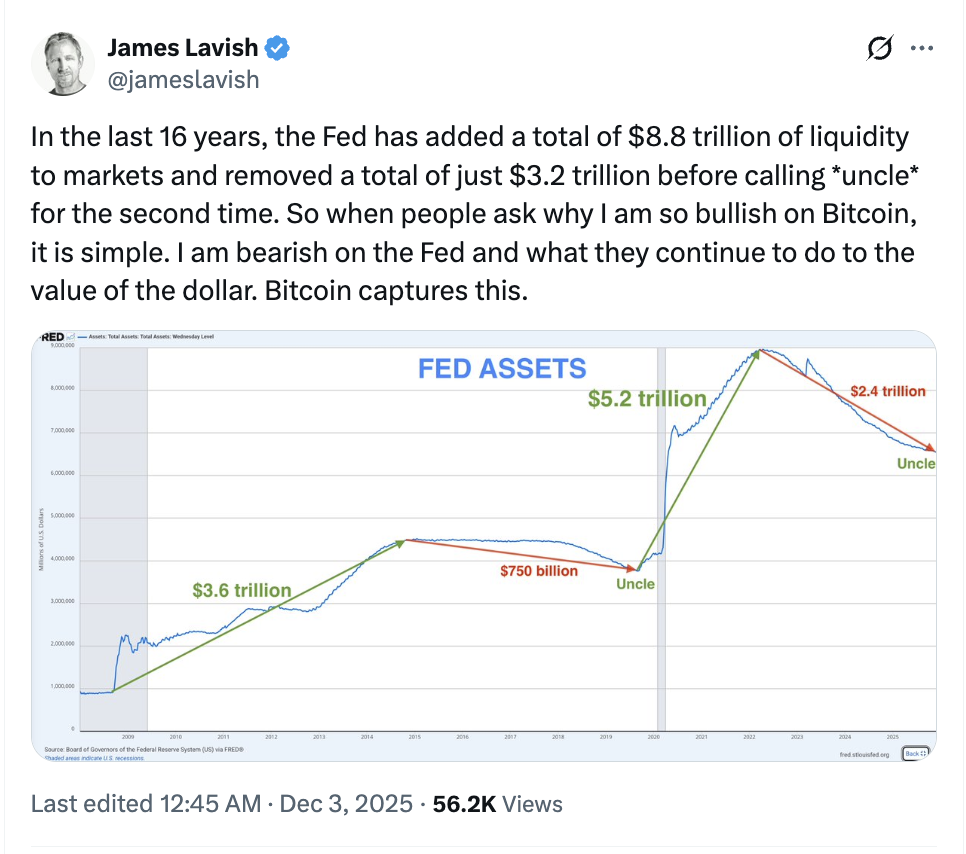Open the Grok analysis icon
This screenshot has width=966, height=854.
(x=878, y=49)
